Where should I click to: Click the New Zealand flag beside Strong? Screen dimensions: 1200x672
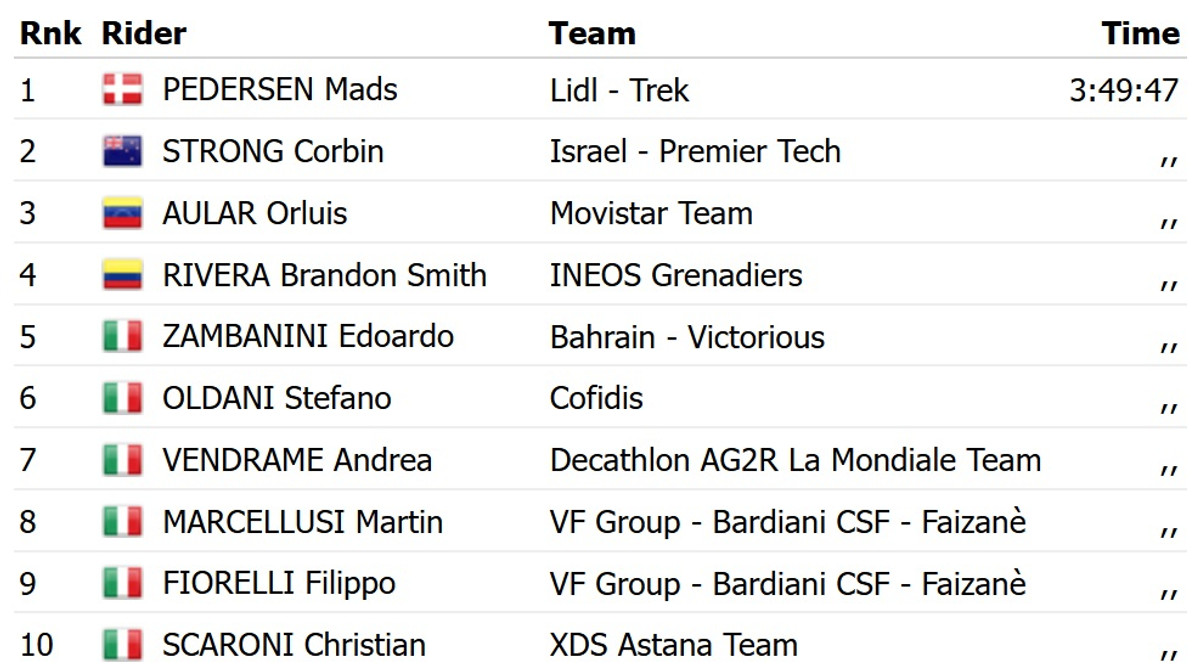(122, 152)
